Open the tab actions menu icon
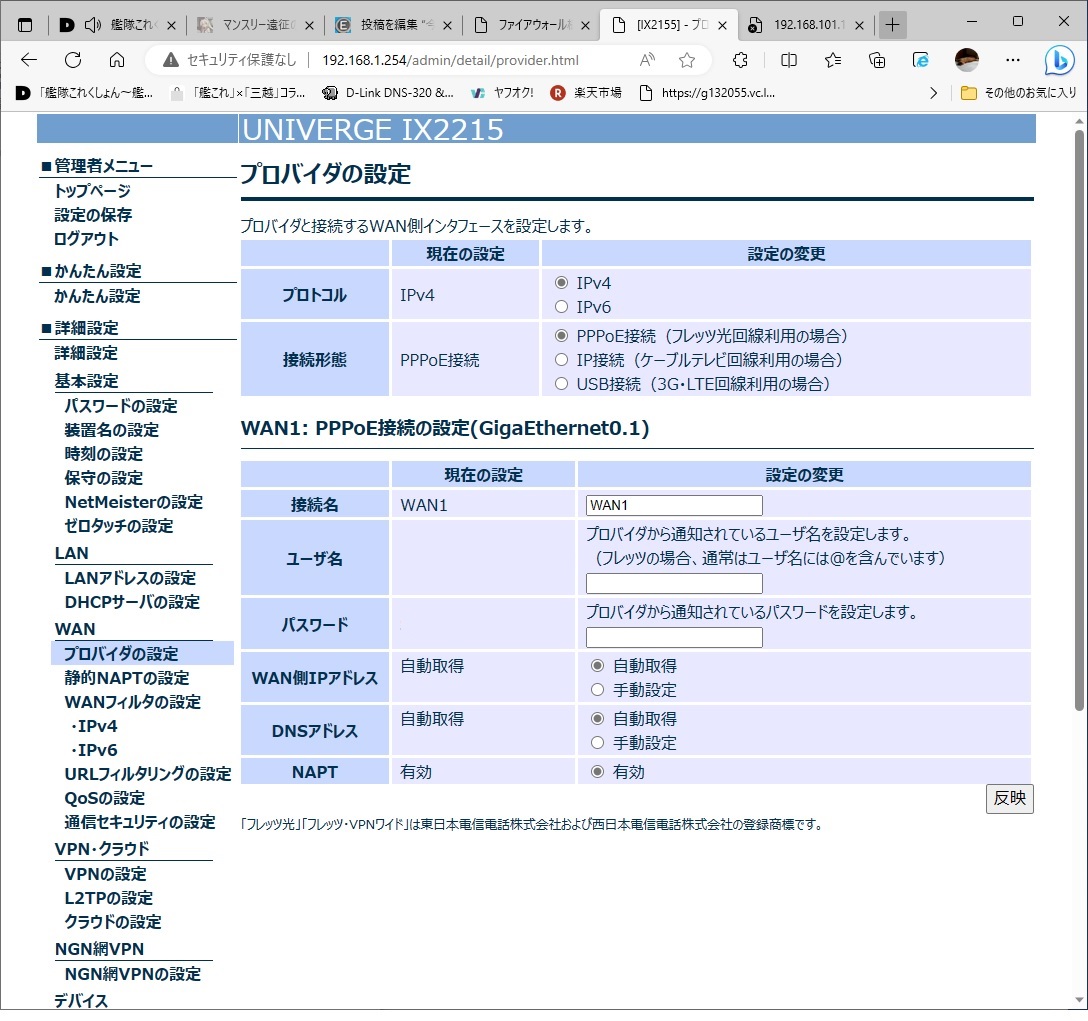1088x1021 pixels. click(x=25, y=26)
